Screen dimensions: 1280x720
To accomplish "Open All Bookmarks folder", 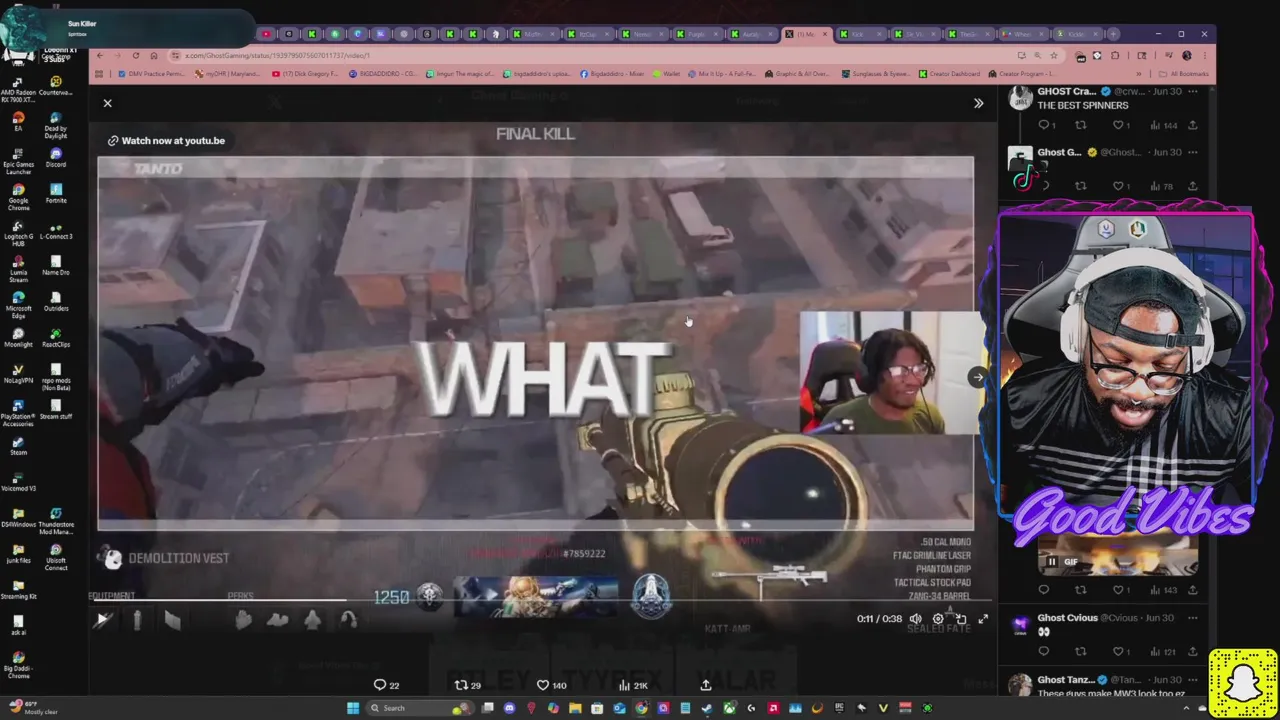I will coord(1183,74).
